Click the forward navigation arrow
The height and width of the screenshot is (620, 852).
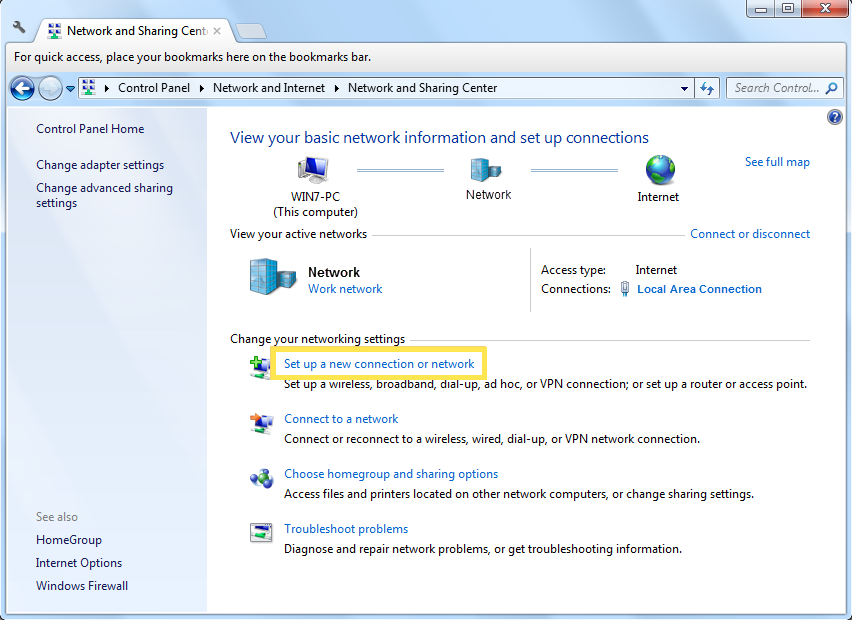[49, 88]
